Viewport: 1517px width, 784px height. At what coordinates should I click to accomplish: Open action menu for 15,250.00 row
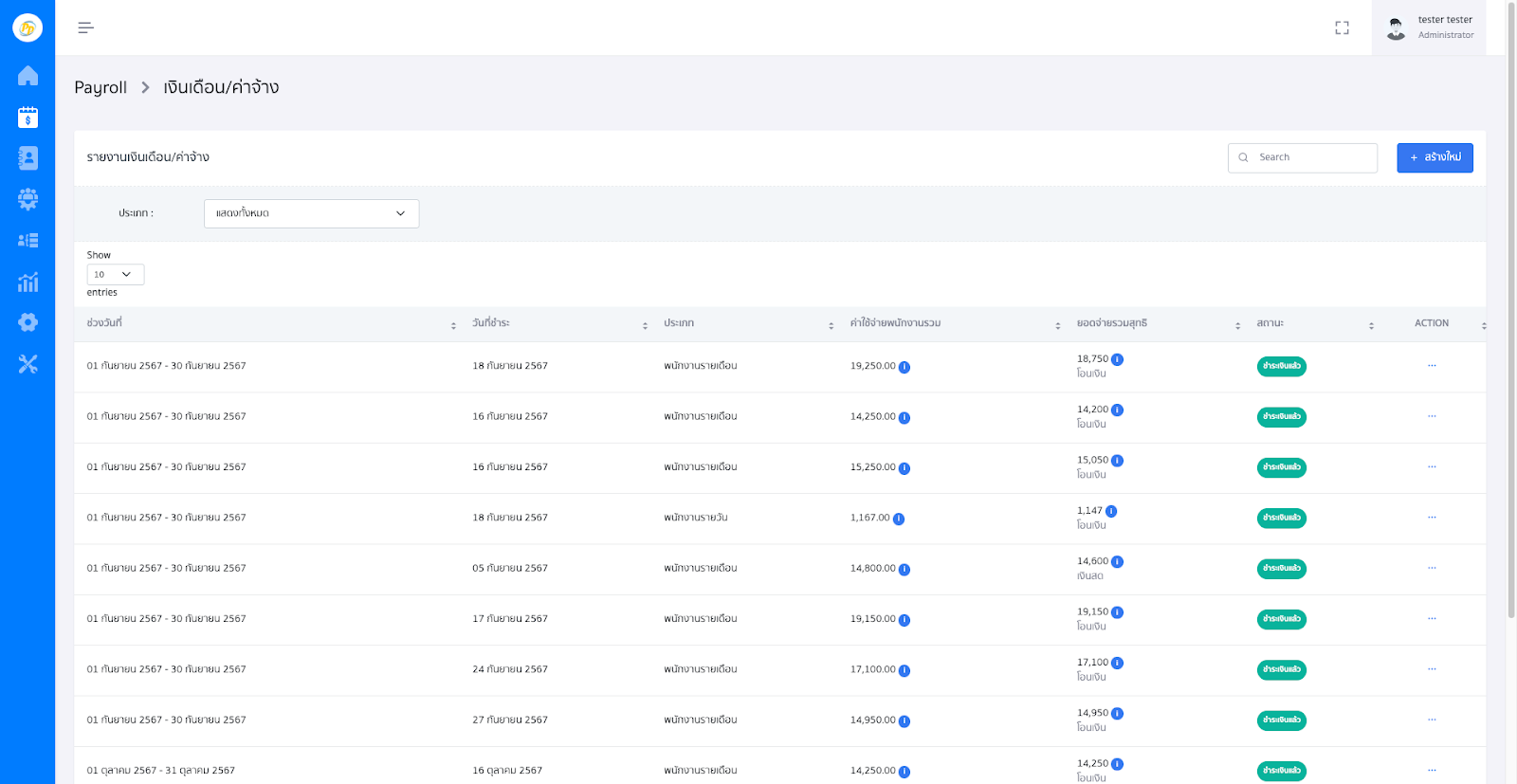click(1432, 467)
